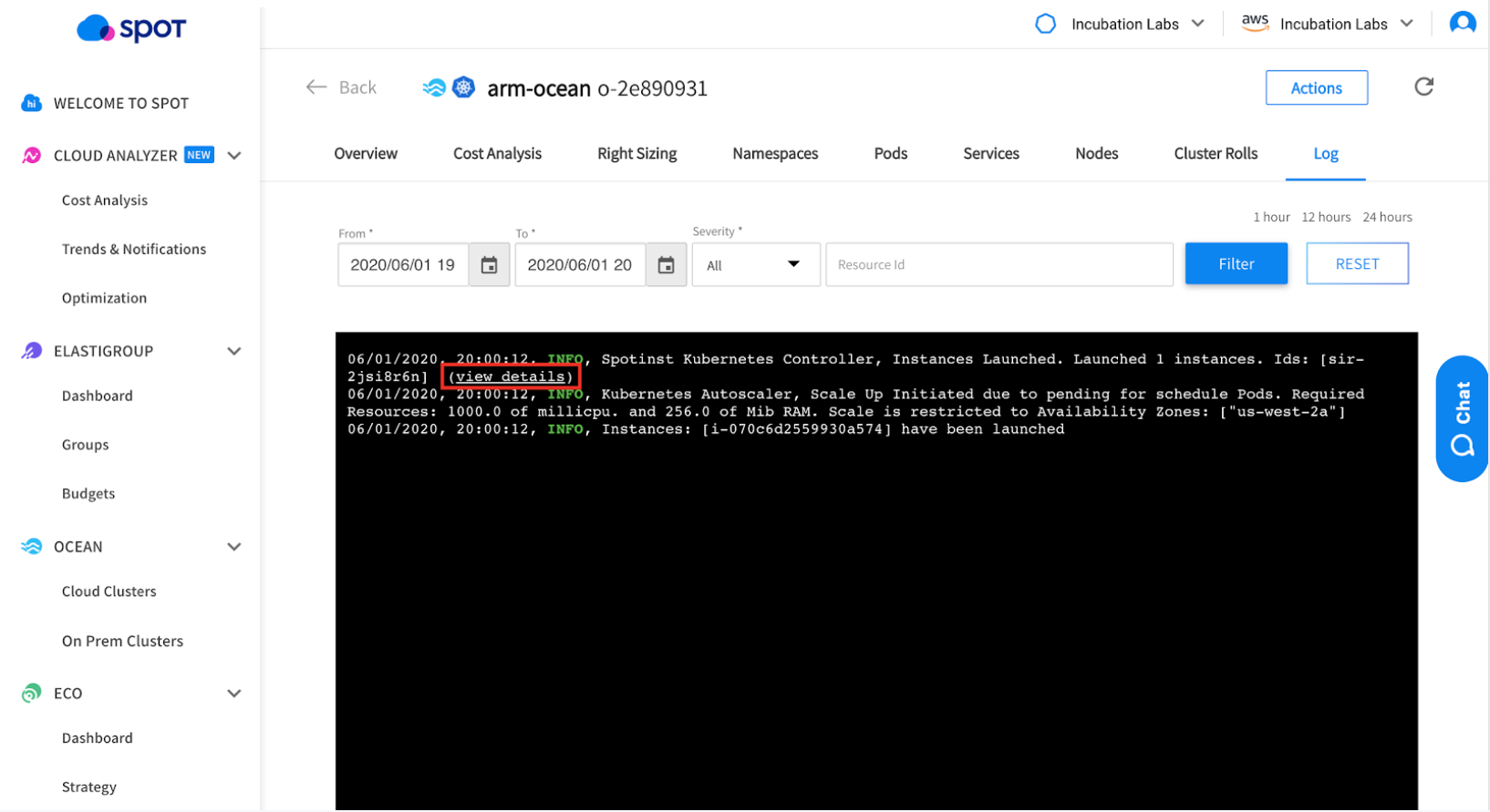Screen dimensions: 1490x812
Task: Collapse the Cloud Analyzer sidebar section
Action: pyautogui.click(x=234, y=156)
